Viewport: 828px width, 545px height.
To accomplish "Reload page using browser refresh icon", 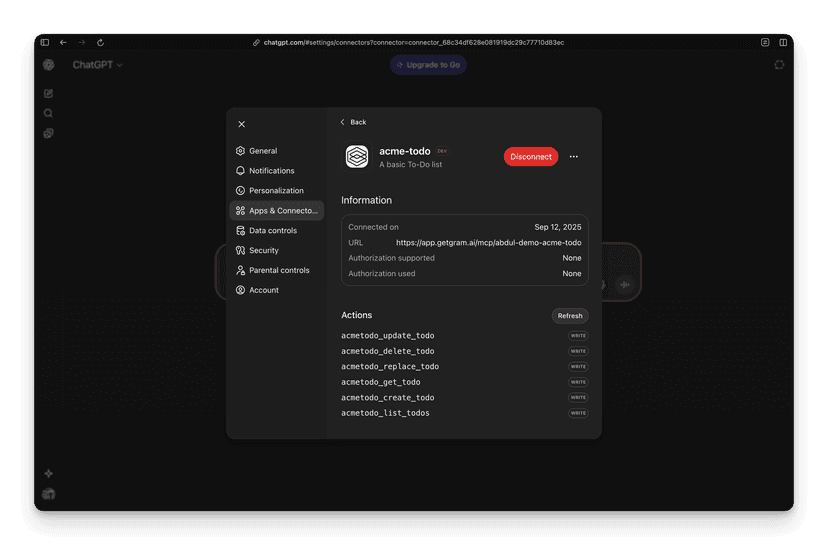I will [100, 42].
